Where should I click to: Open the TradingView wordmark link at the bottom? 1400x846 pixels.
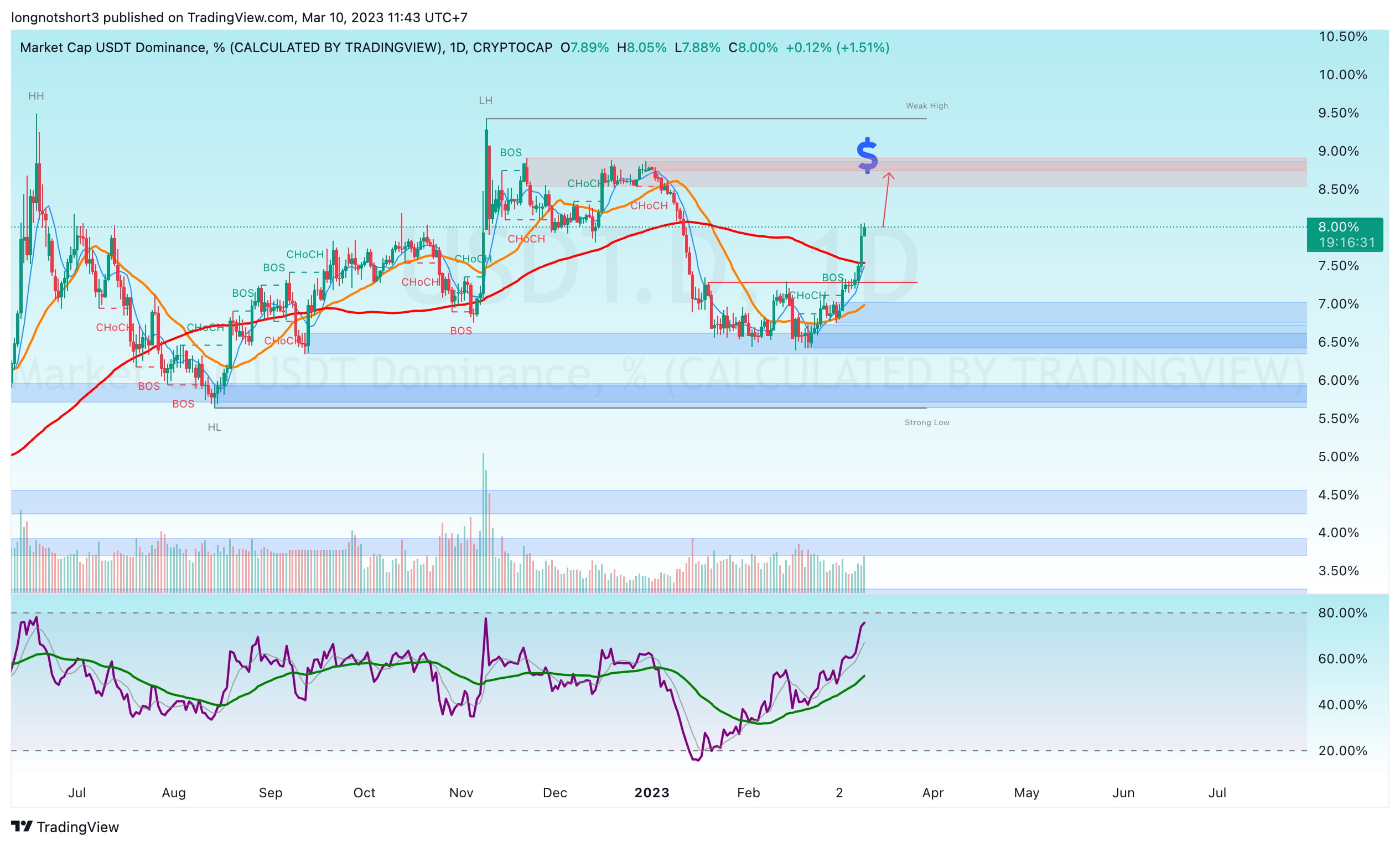(78, 827)
